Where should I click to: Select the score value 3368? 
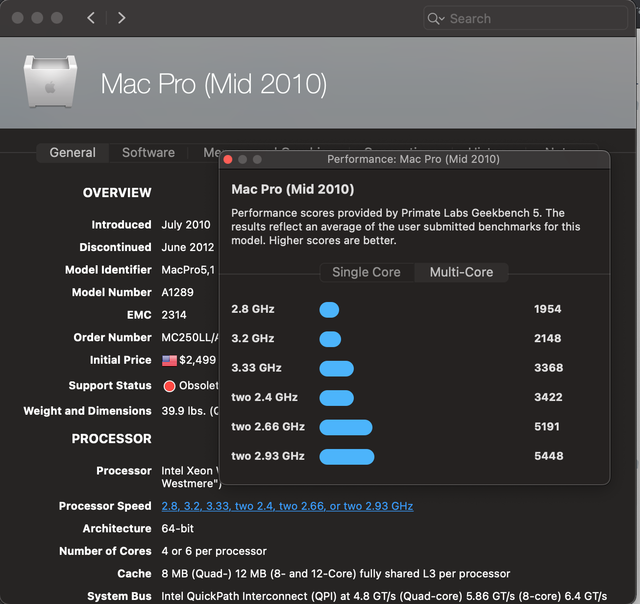pos(549,368)
